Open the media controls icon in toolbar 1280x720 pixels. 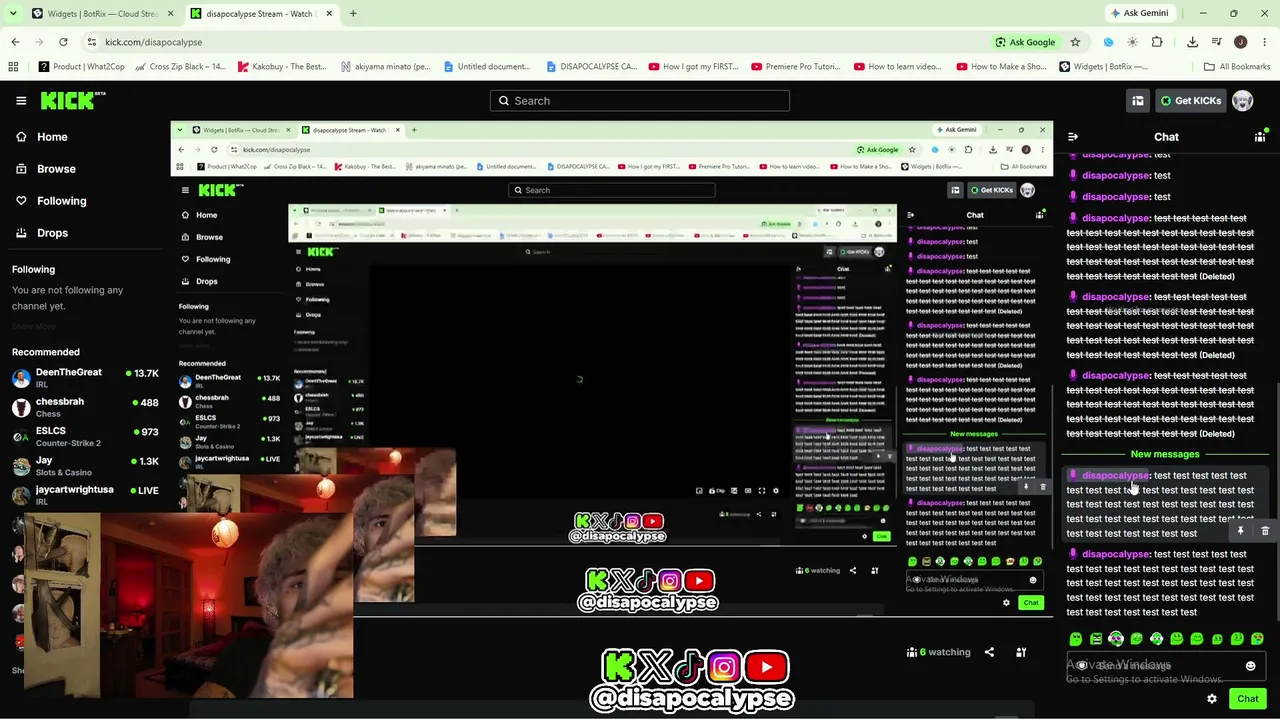coord(1216,42)
